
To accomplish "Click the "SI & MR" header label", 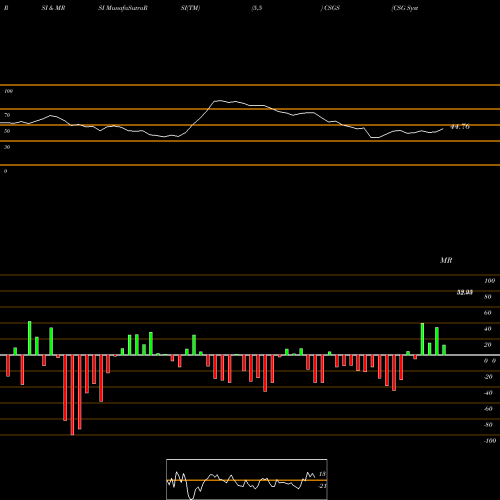I will 53,8.
